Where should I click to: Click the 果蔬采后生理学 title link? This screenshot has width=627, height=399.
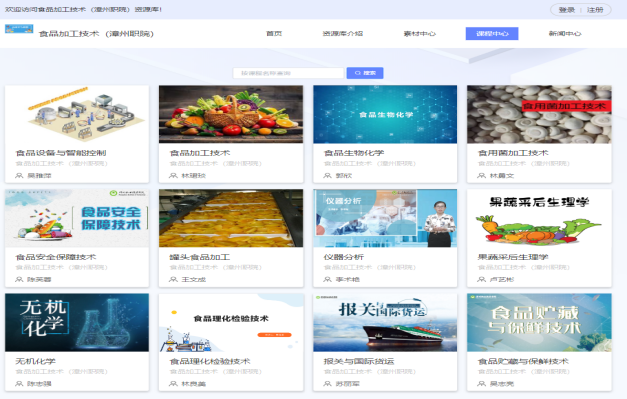513,257
